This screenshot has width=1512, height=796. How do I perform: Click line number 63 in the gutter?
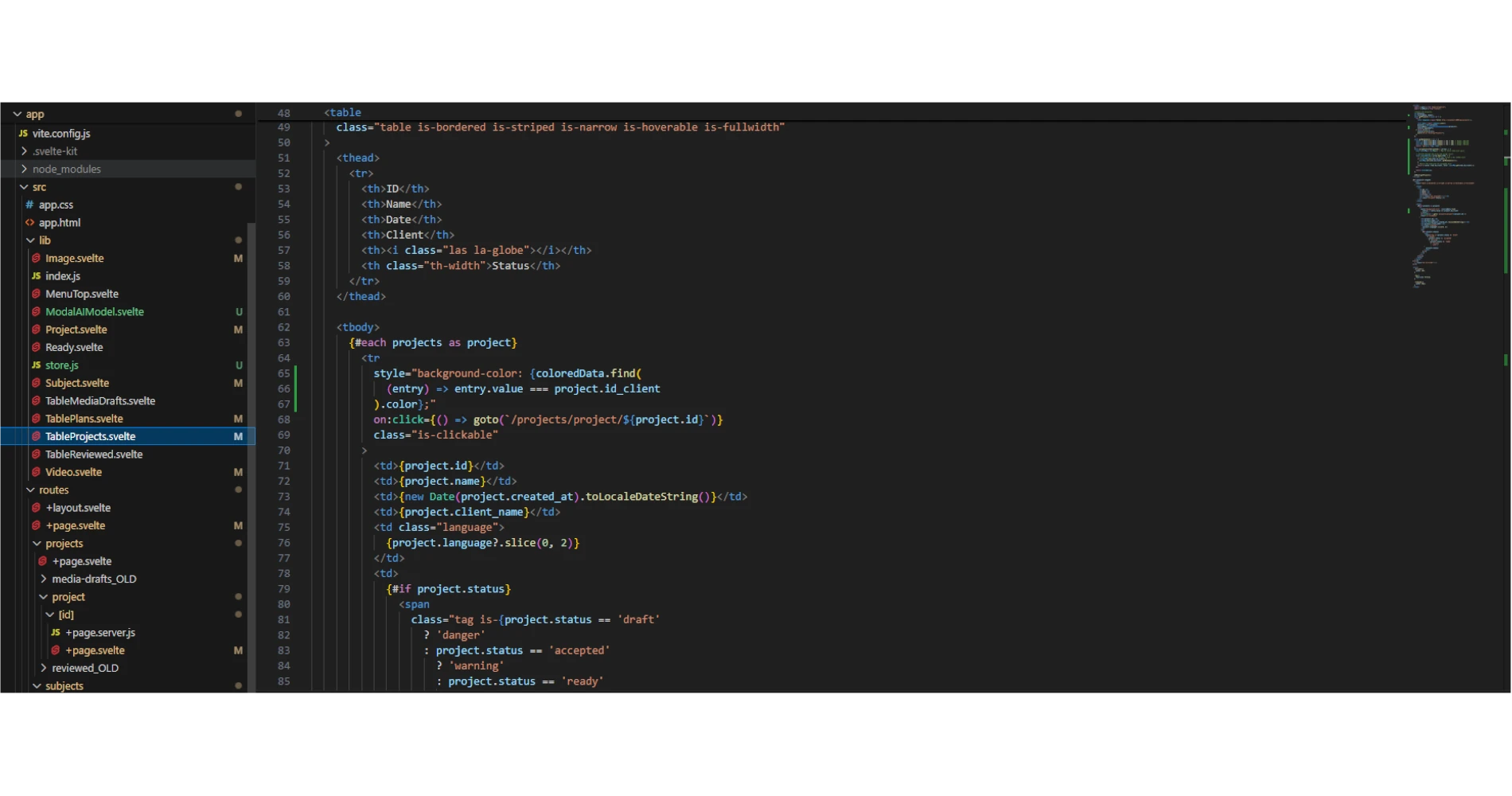click(283, 343)
